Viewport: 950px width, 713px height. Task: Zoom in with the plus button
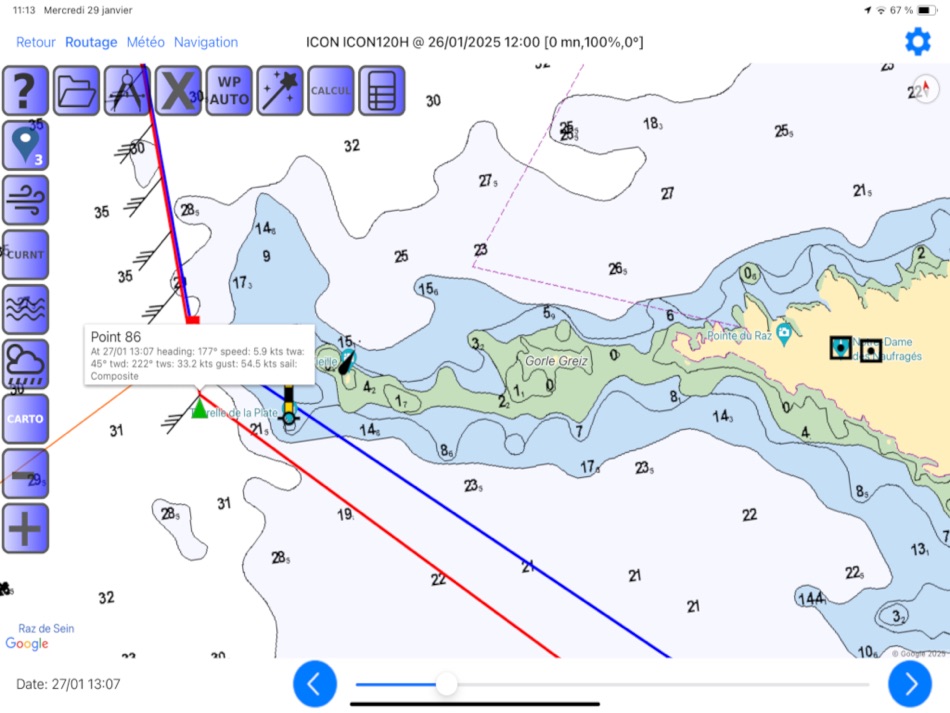(x=25, y=528)
